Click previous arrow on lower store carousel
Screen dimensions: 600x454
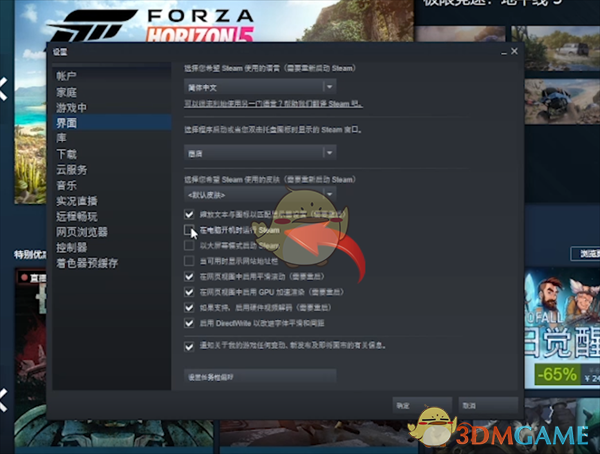tap(3, 400)
